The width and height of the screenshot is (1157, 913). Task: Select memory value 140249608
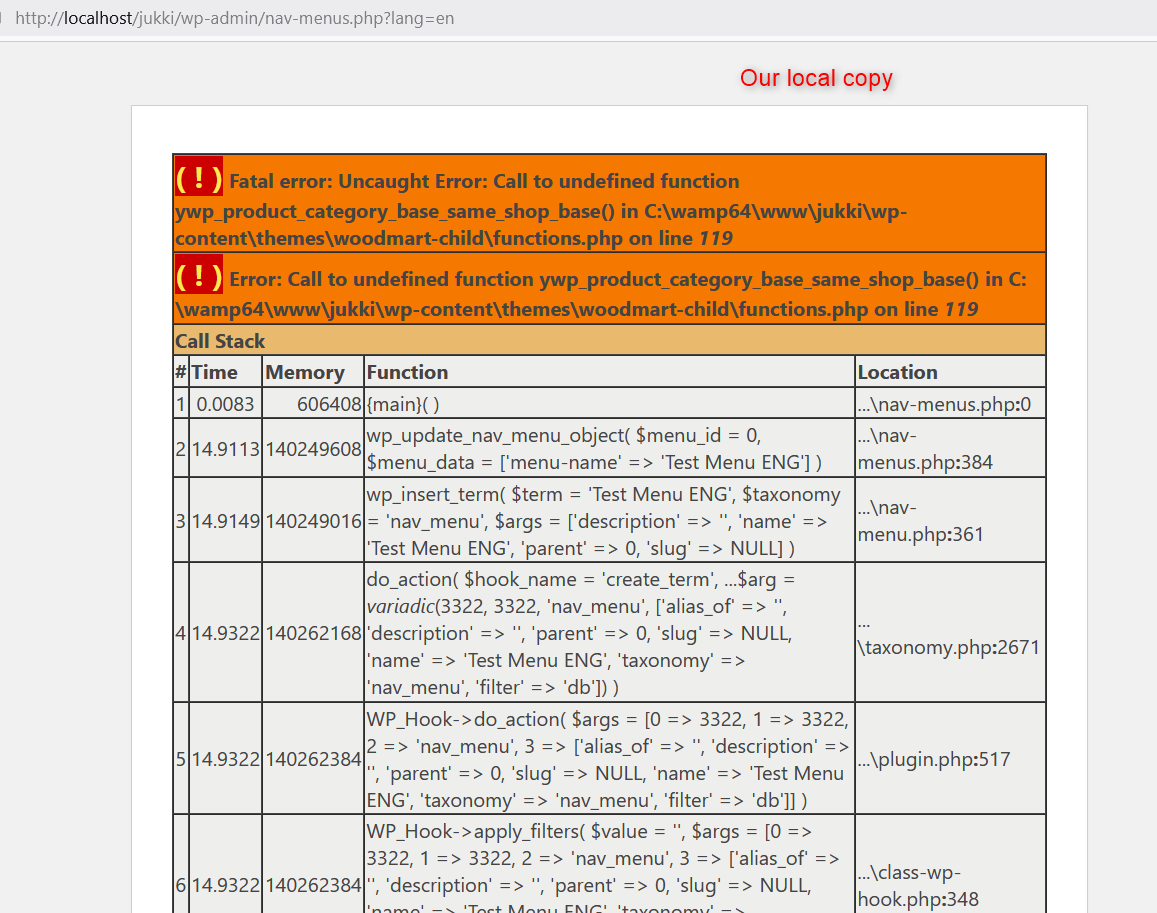click(313, 449)
